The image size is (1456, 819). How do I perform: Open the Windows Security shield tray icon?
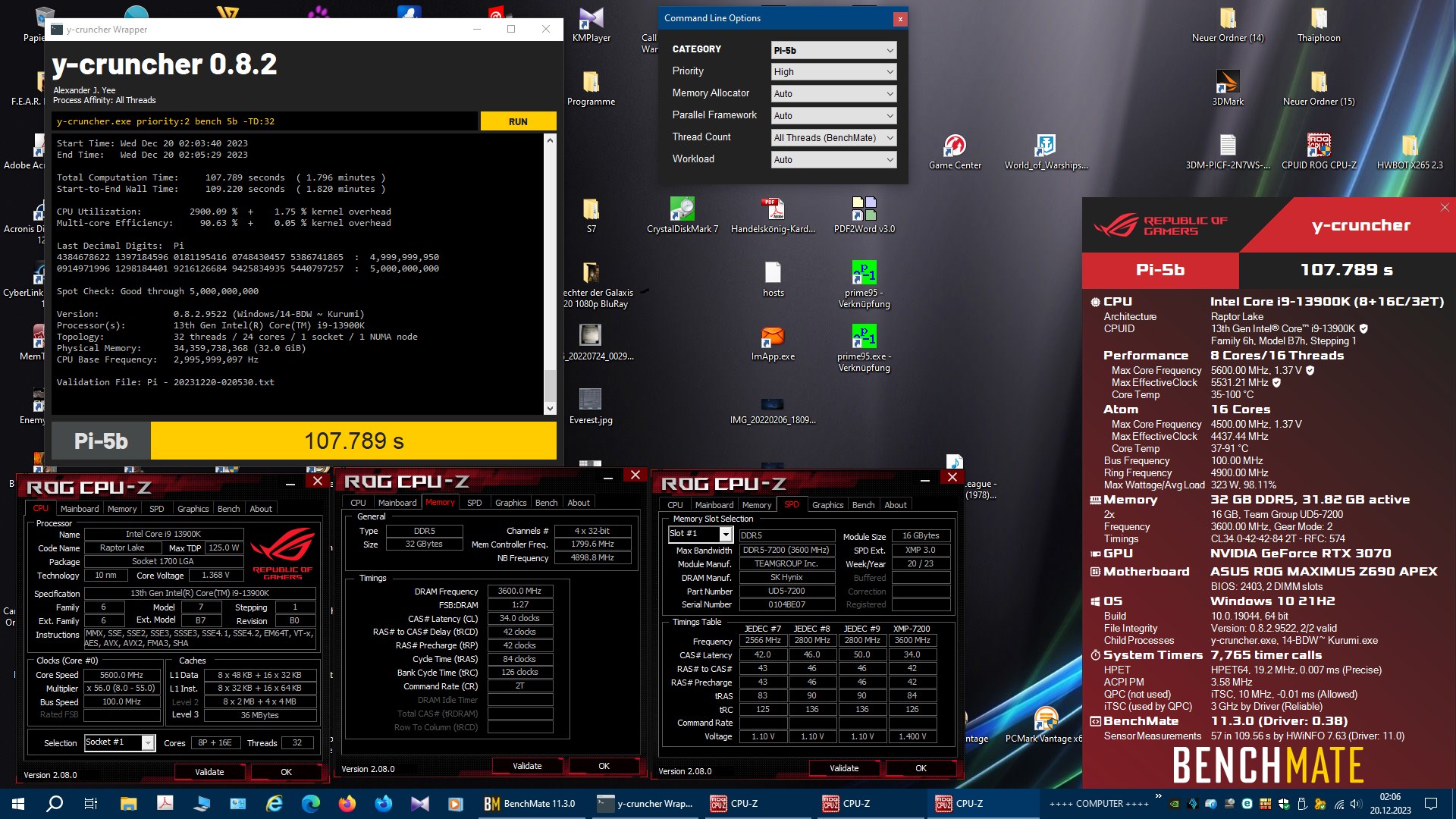click(1284, 804)
